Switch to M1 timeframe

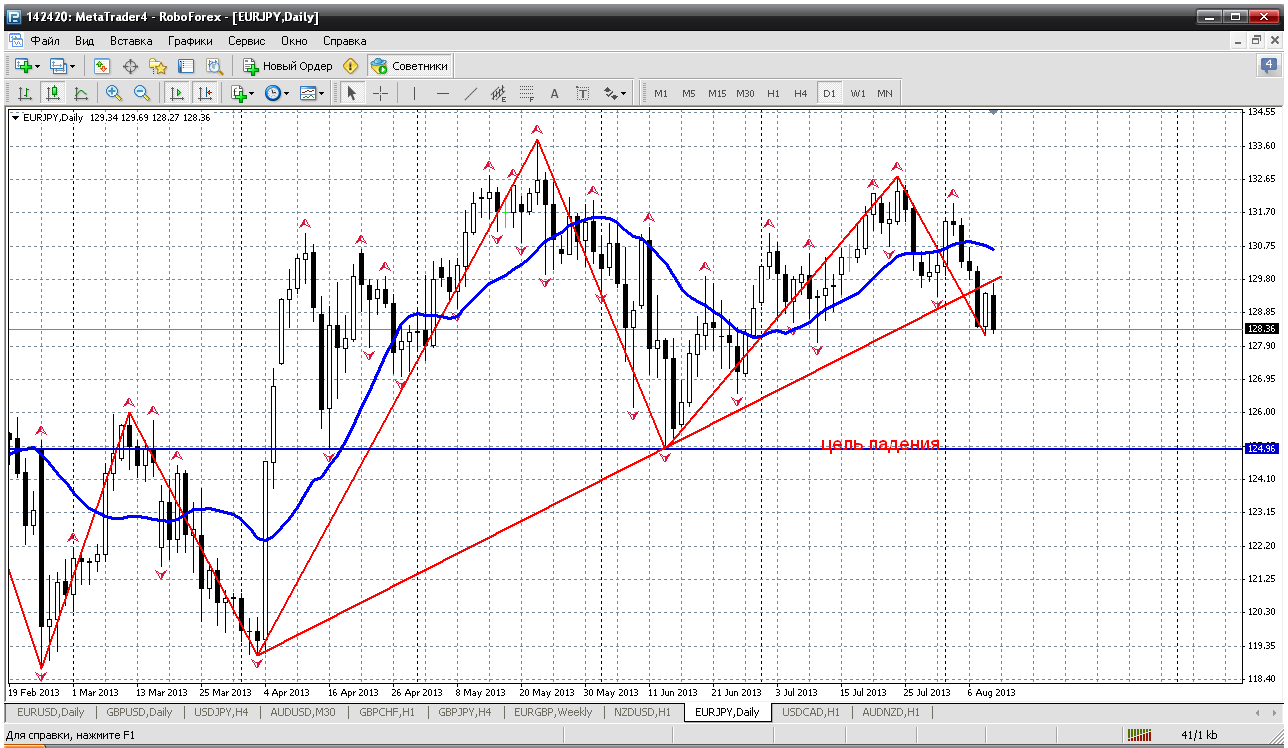coord(661,93)
